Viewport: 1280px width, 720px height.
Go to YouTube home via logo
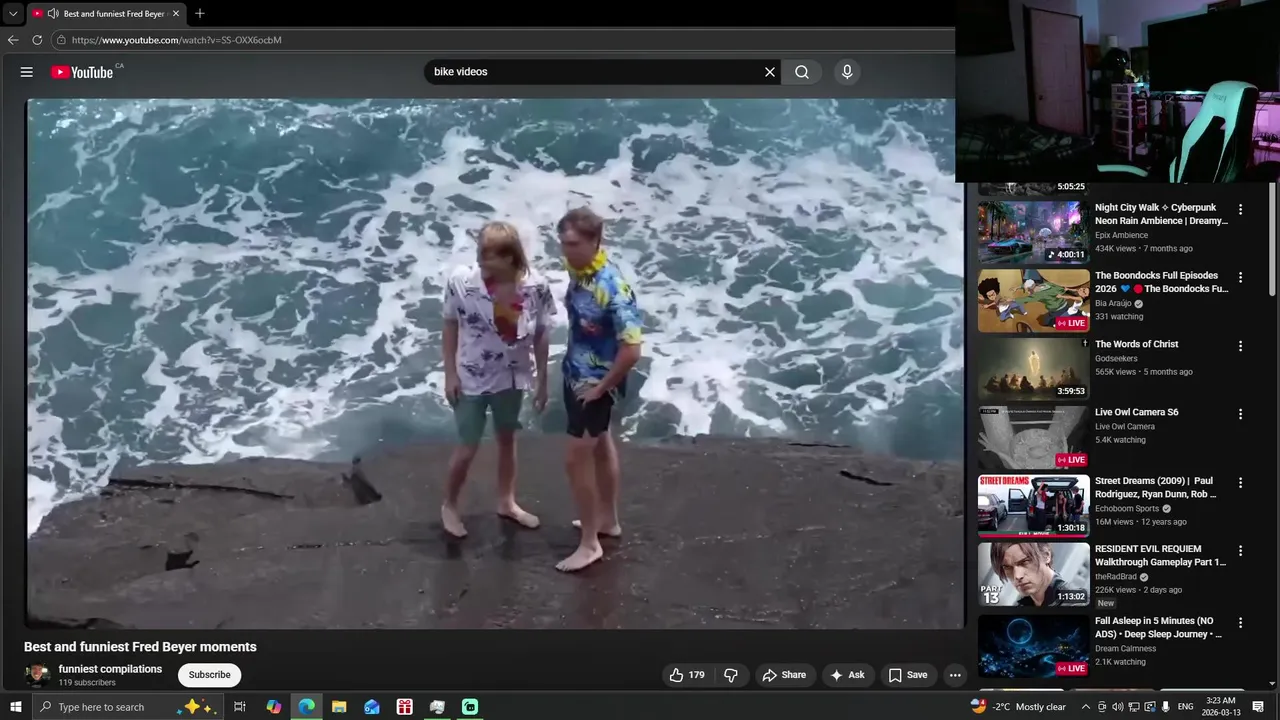pos(82,72)
